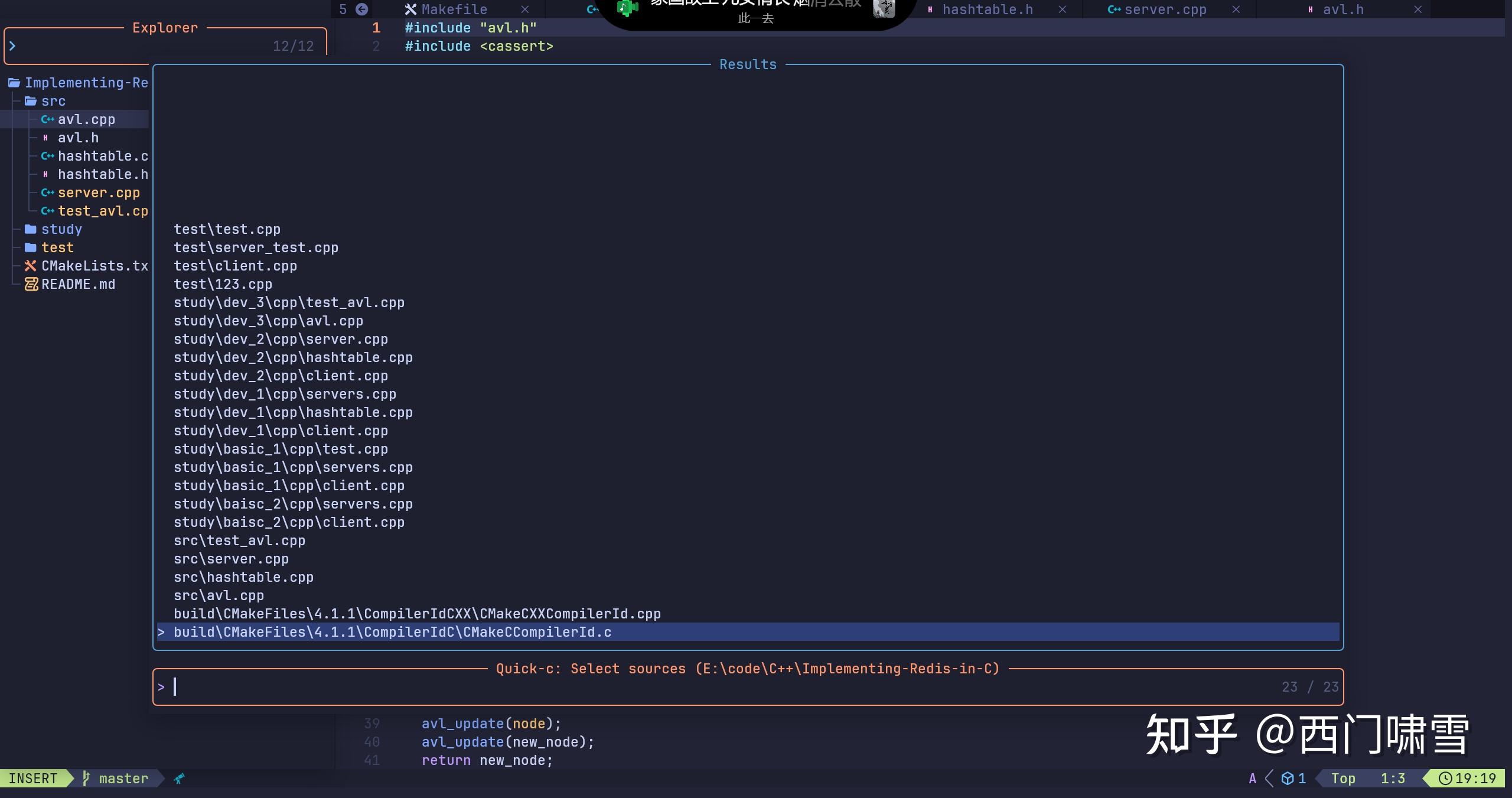This screenshot has height=798, width=1512.
Task: Close the avl.h tab
Action: click(x=1418, y=9)
